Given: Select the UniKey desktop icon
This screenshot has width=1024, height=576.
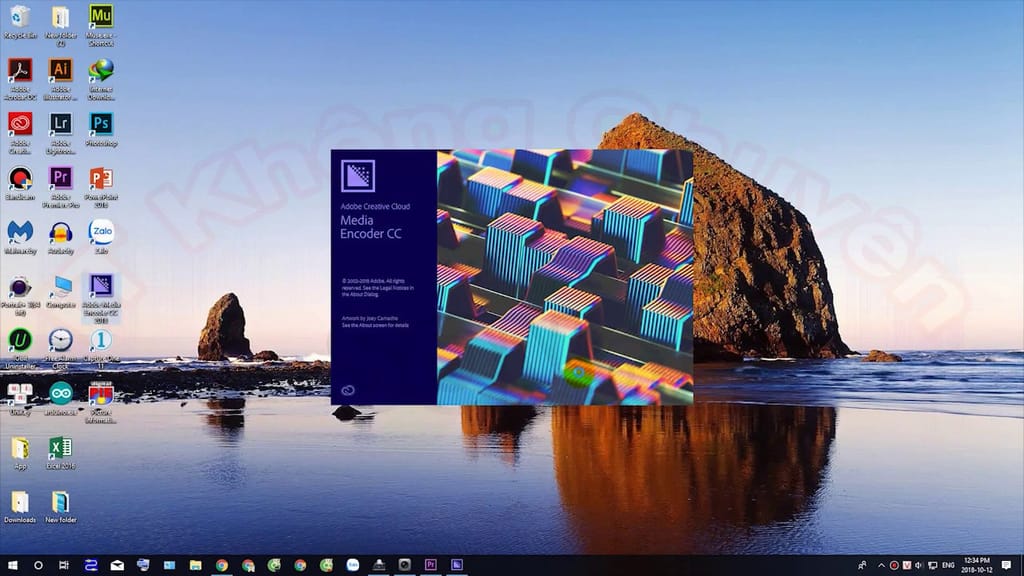Looking at the screenshot, I should click(x=20, y=399).
